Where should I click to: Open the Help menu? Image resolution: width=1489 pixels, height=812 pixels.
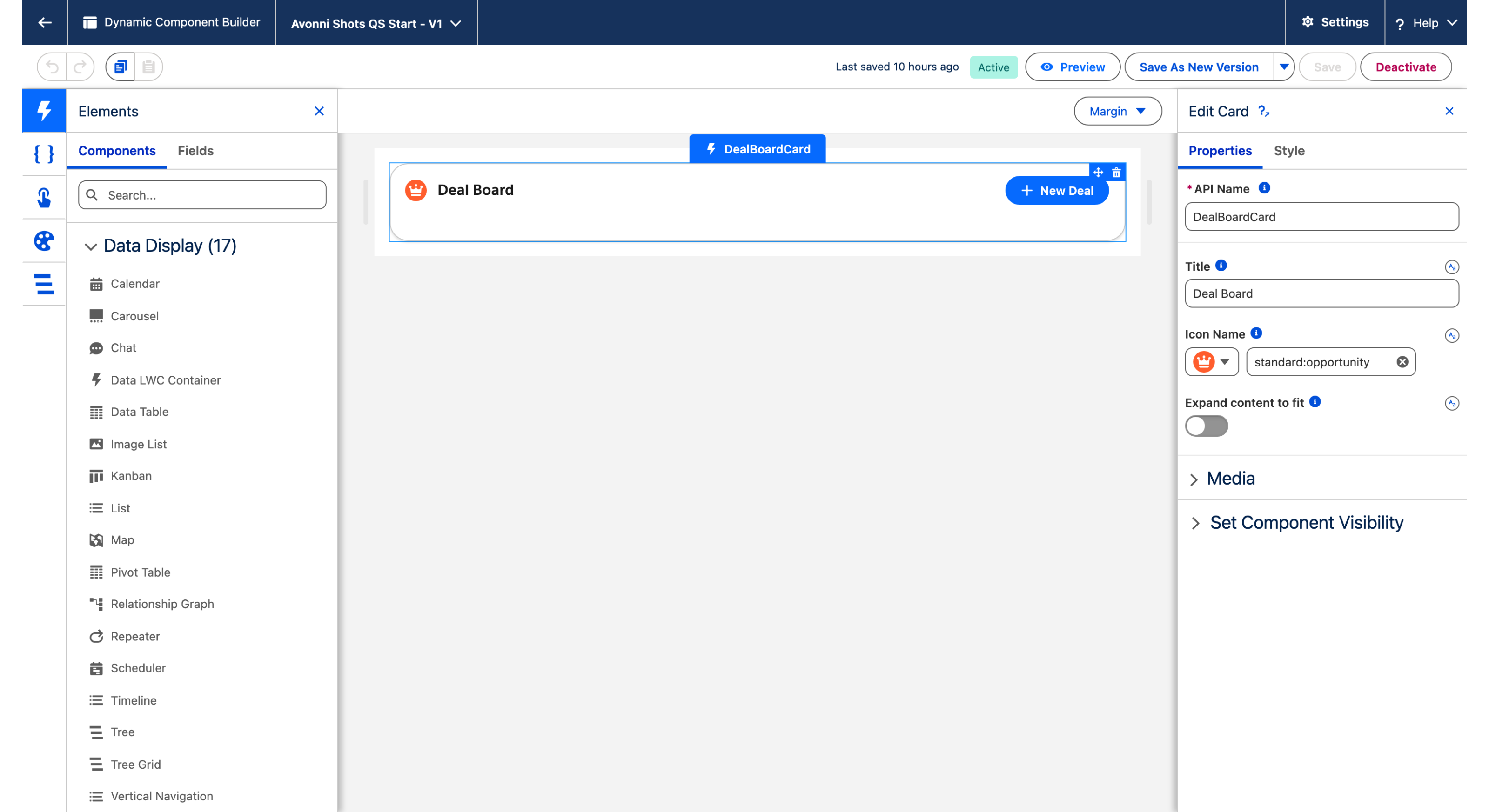pyautogui.click(x=1426, y=23)
